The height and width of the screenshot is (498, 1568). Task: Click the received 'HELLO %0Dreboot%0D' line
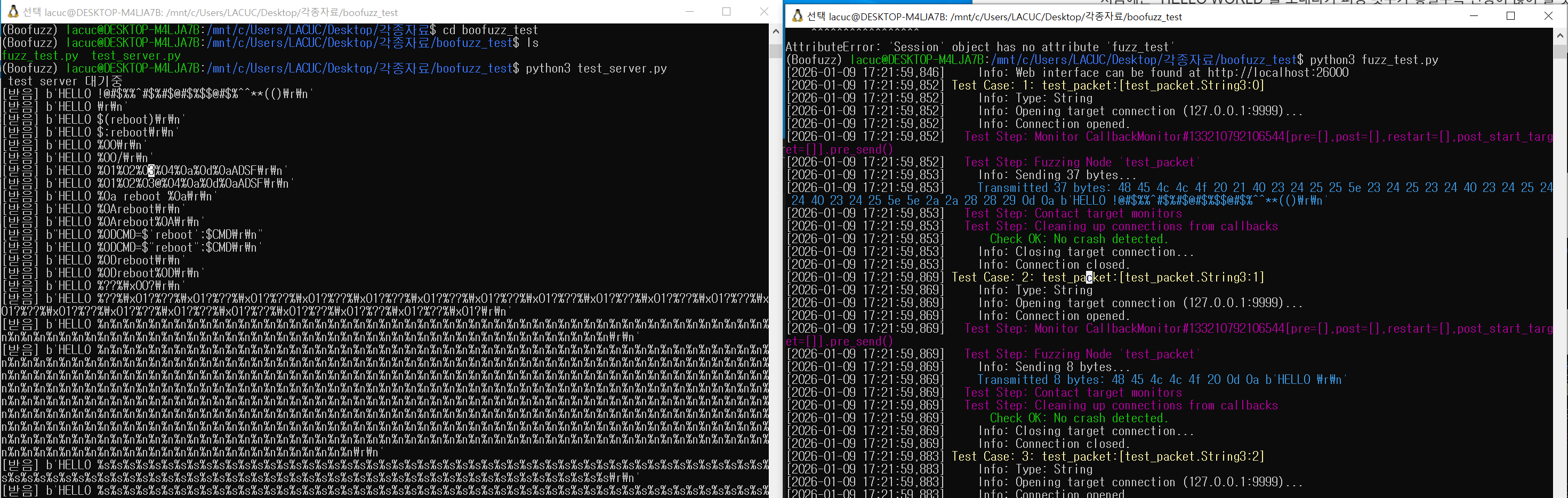tap(103, 273)
